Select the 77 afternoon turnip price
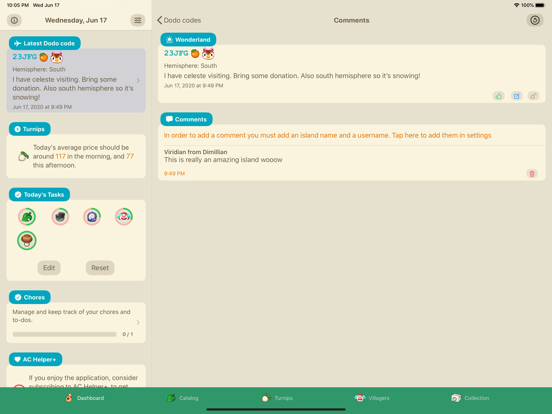 pos(130,156)
